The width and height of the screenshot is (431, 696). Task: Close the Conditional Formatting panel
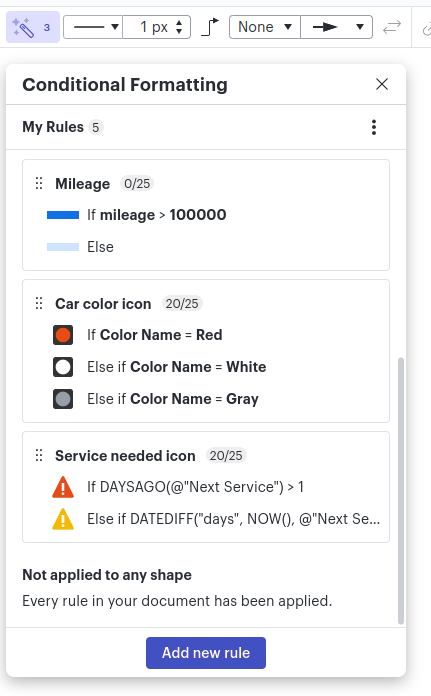tap(382, 84)
